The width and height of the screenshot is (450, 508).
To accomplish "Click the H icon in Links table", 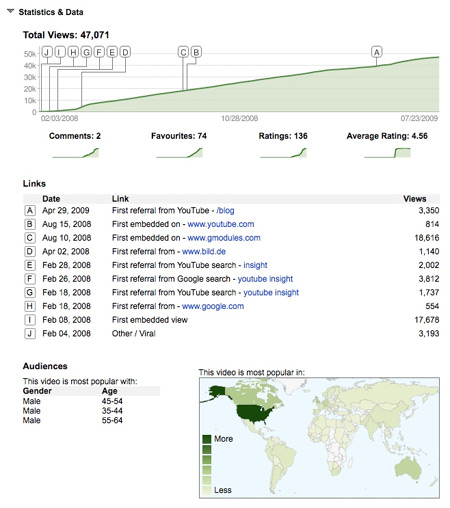I will [30, 306].
